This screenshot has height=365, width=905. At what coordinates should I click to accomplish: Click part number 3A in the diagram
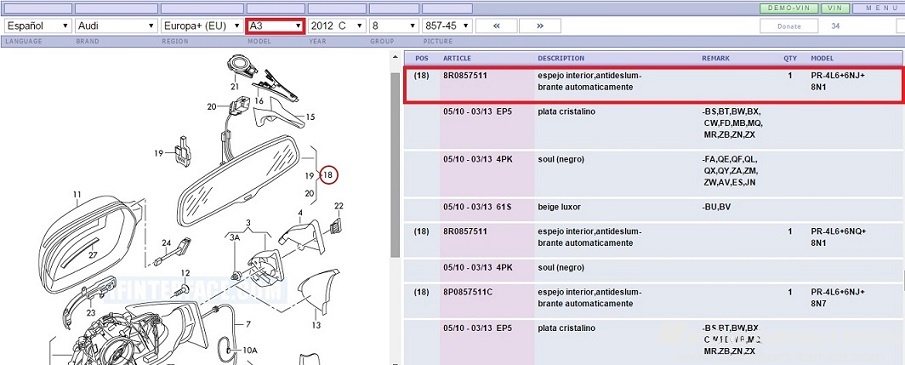234,237
